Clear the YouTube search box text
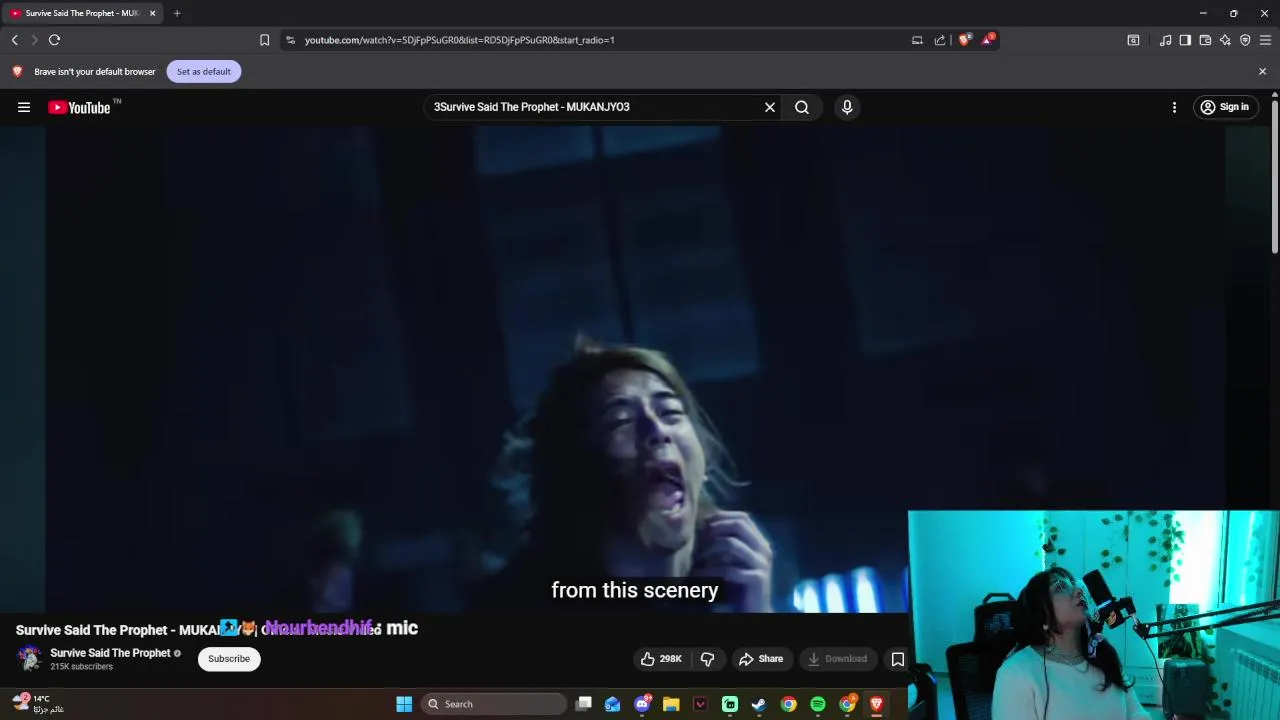This screenshot has height=720, width=1280. [x=770, y=107]
